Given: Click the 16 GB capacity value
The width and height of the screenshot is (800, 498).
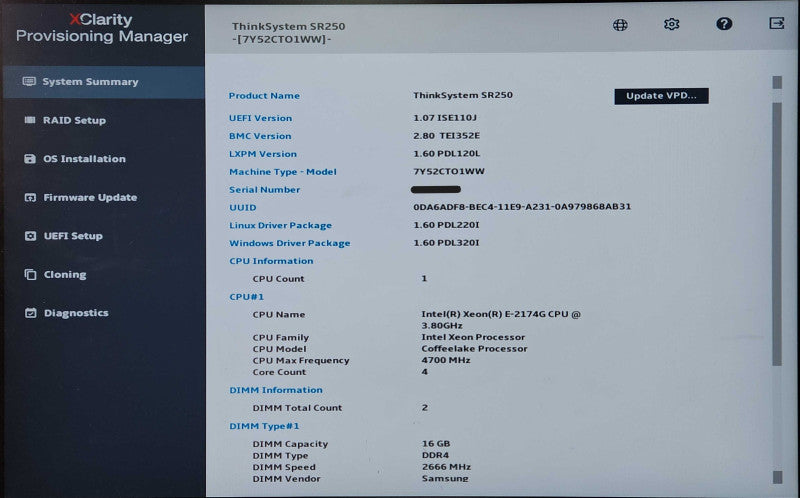Looking at the screenshot, I should pyautogui.click(x=436, y=443).
